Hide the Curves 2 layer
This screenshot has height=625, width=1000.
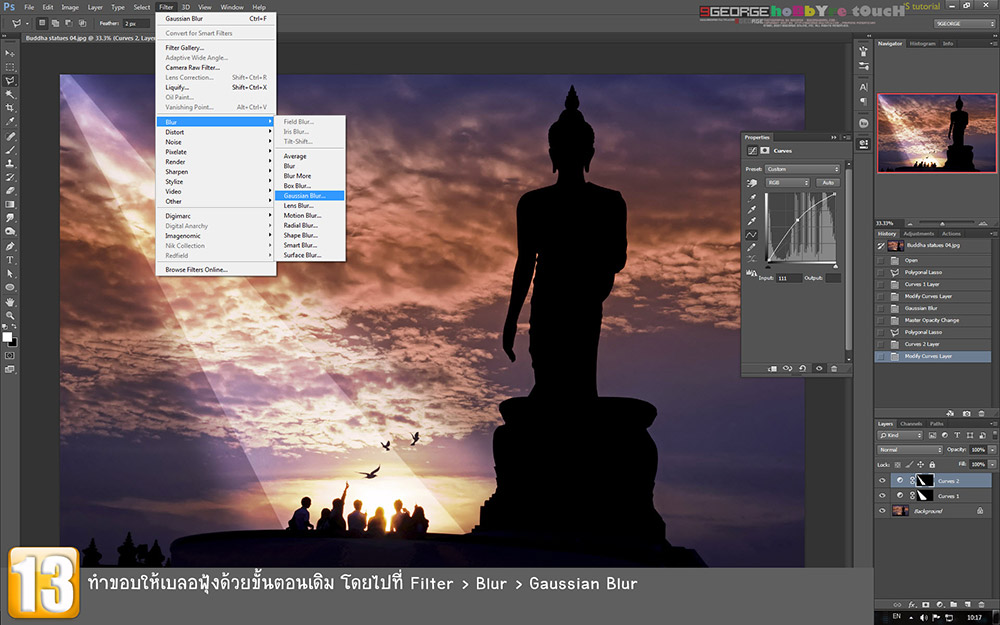(x=883, y=481)
